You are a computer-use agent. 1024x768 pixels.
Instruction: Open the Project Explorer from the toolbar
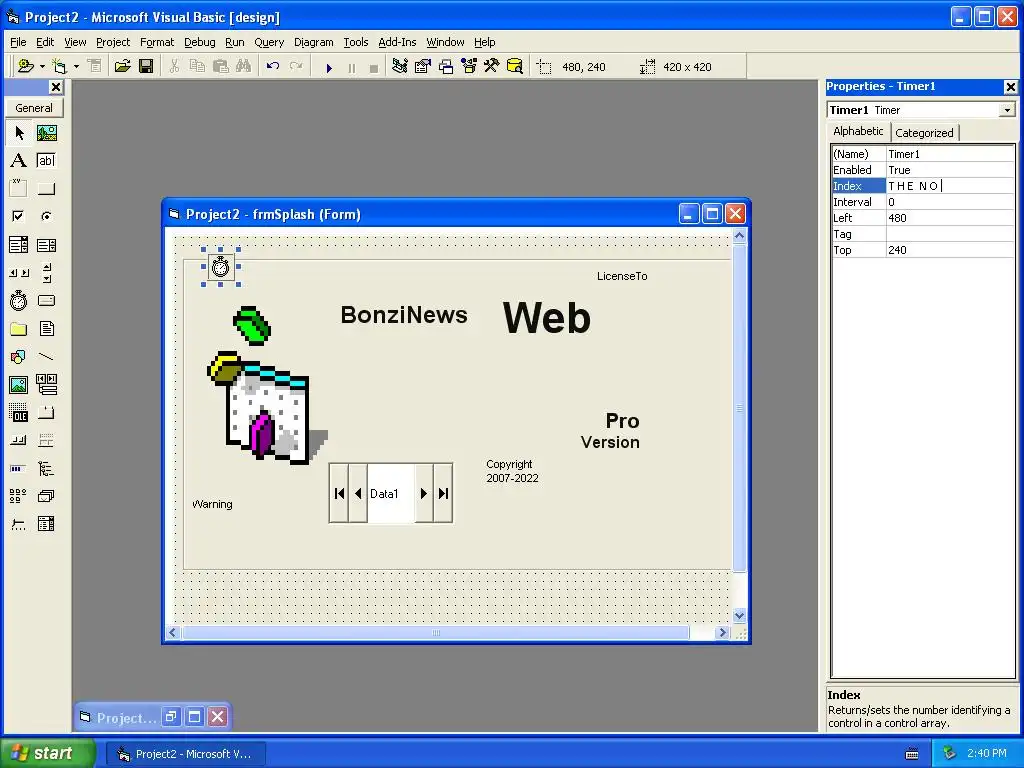(x=400, y=67)
